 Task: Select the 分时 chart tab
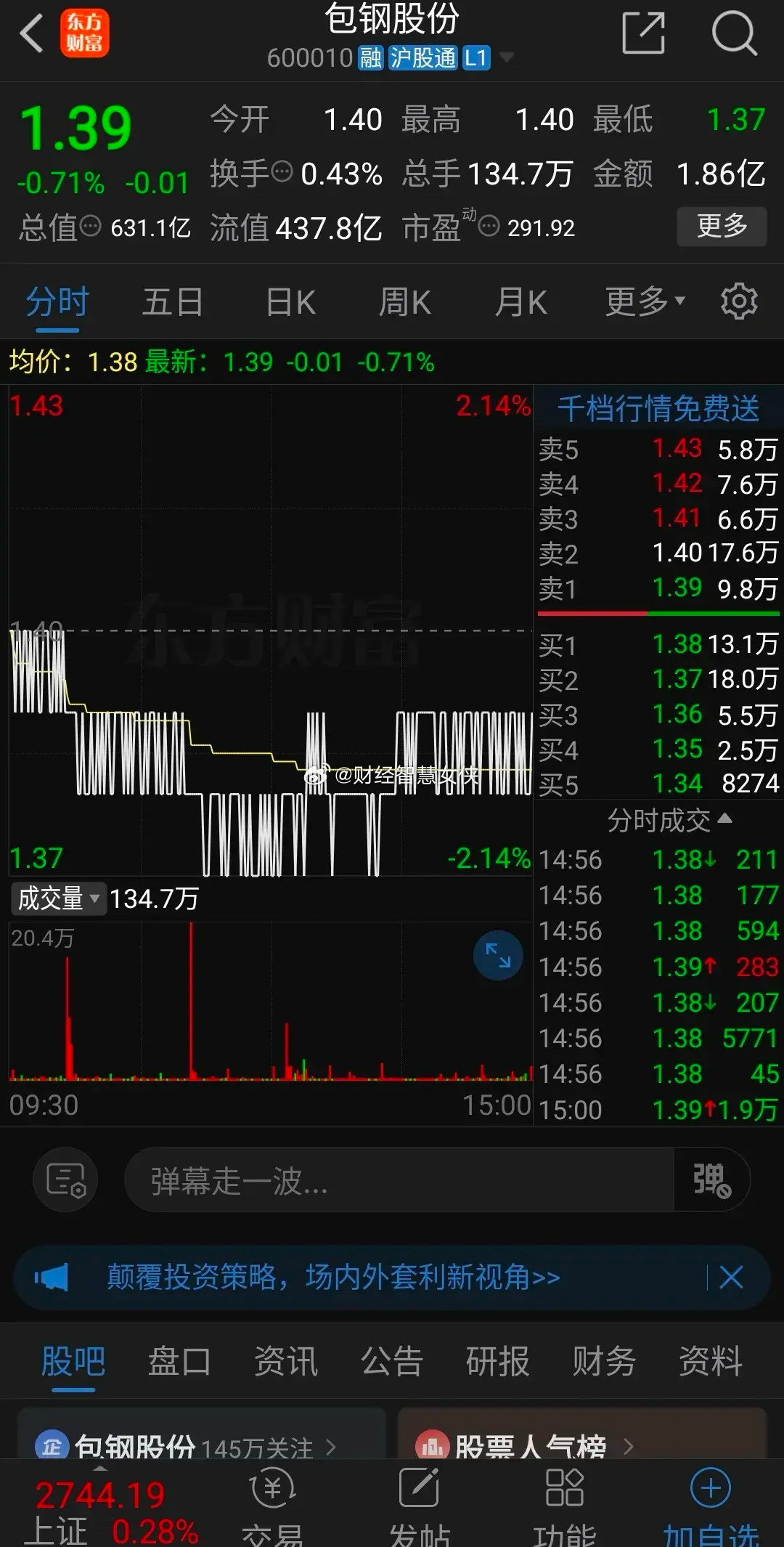(57, 301)
